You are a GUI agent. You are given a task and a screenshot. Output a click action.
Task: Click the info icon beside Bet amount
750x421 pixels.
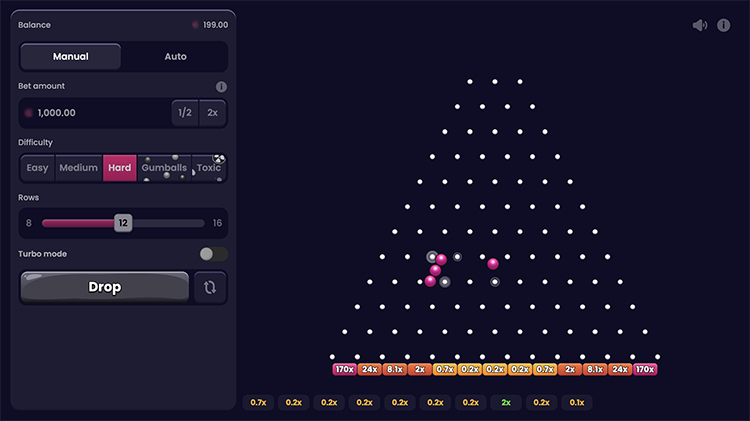tap(221, 87)
